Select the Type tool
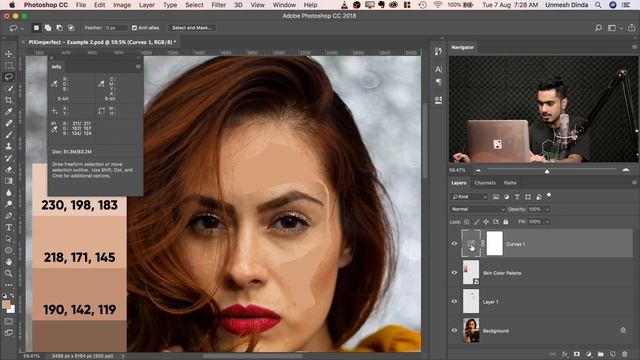Image resolution: width=640 pixels, height=360 pixels. coord(9,227)
